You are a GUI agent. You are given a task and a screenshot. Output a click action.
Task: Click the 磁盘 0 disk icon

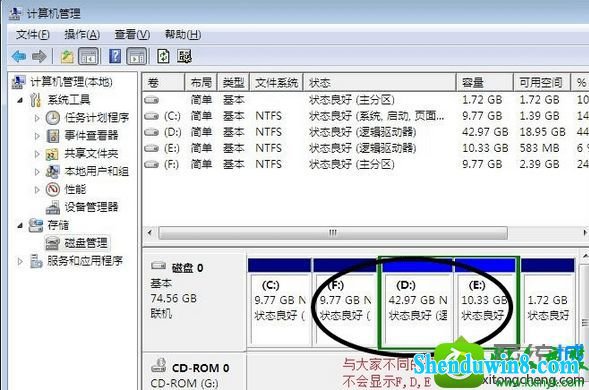tap(159, 266)
